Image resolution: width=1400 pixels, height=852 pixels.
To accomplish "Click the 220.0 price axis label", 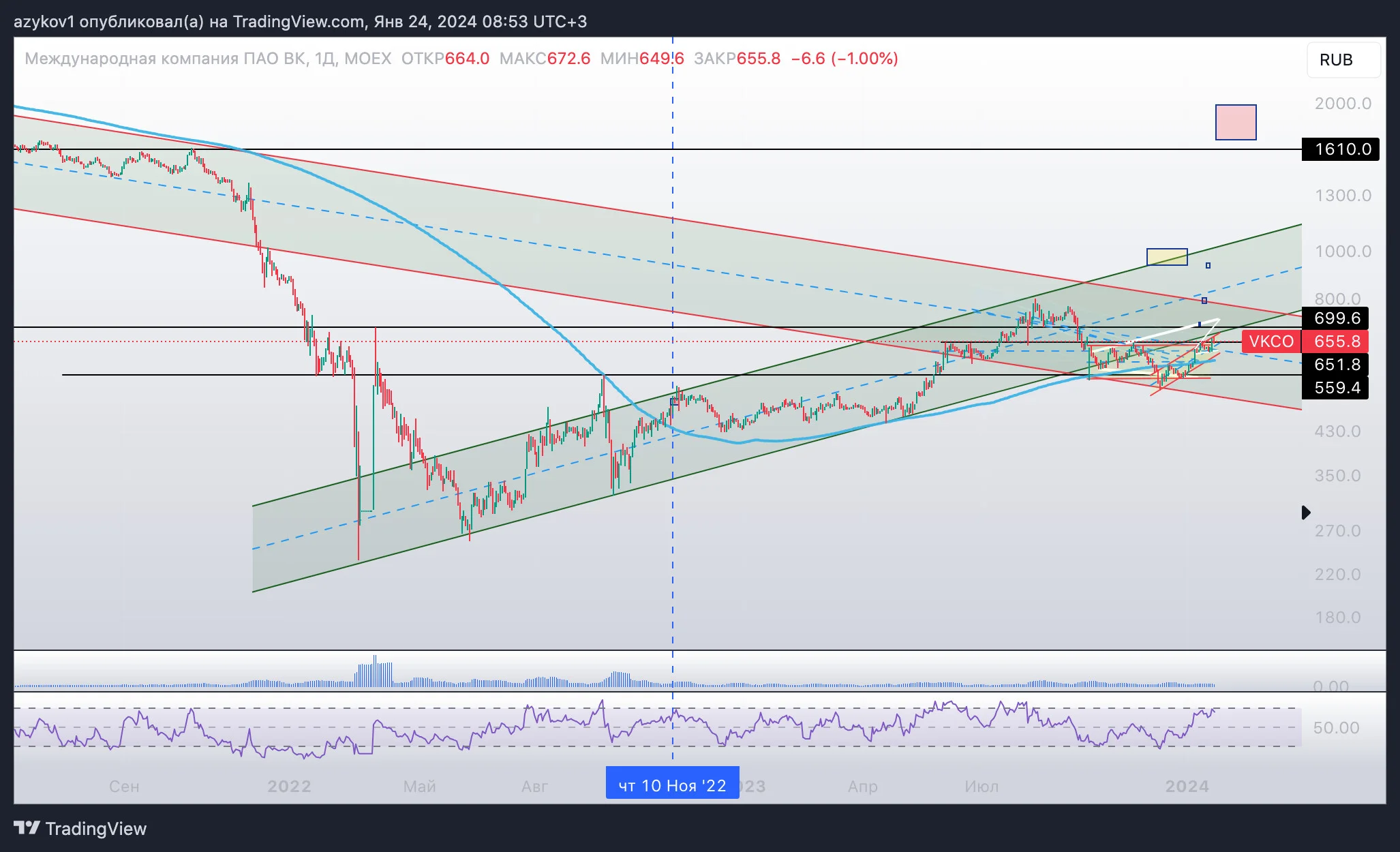I will point(1337,575).
